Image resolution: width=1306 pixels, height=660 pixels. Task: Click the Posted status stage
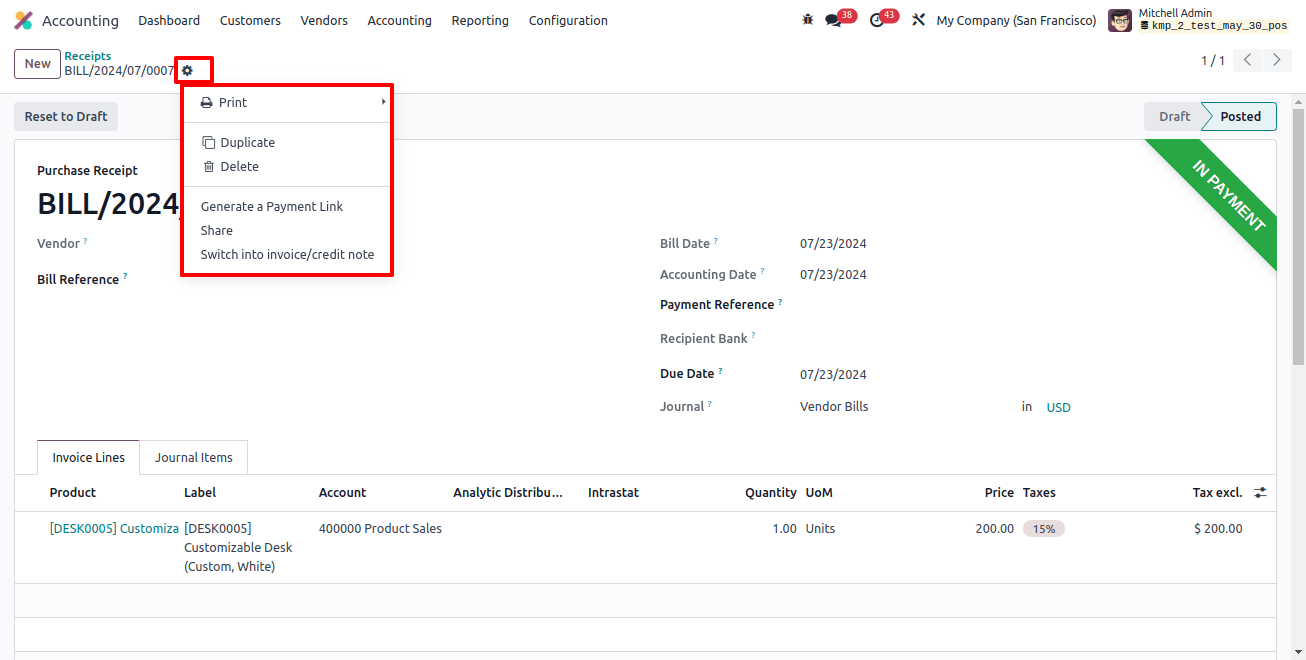(x=1240, y=116)
